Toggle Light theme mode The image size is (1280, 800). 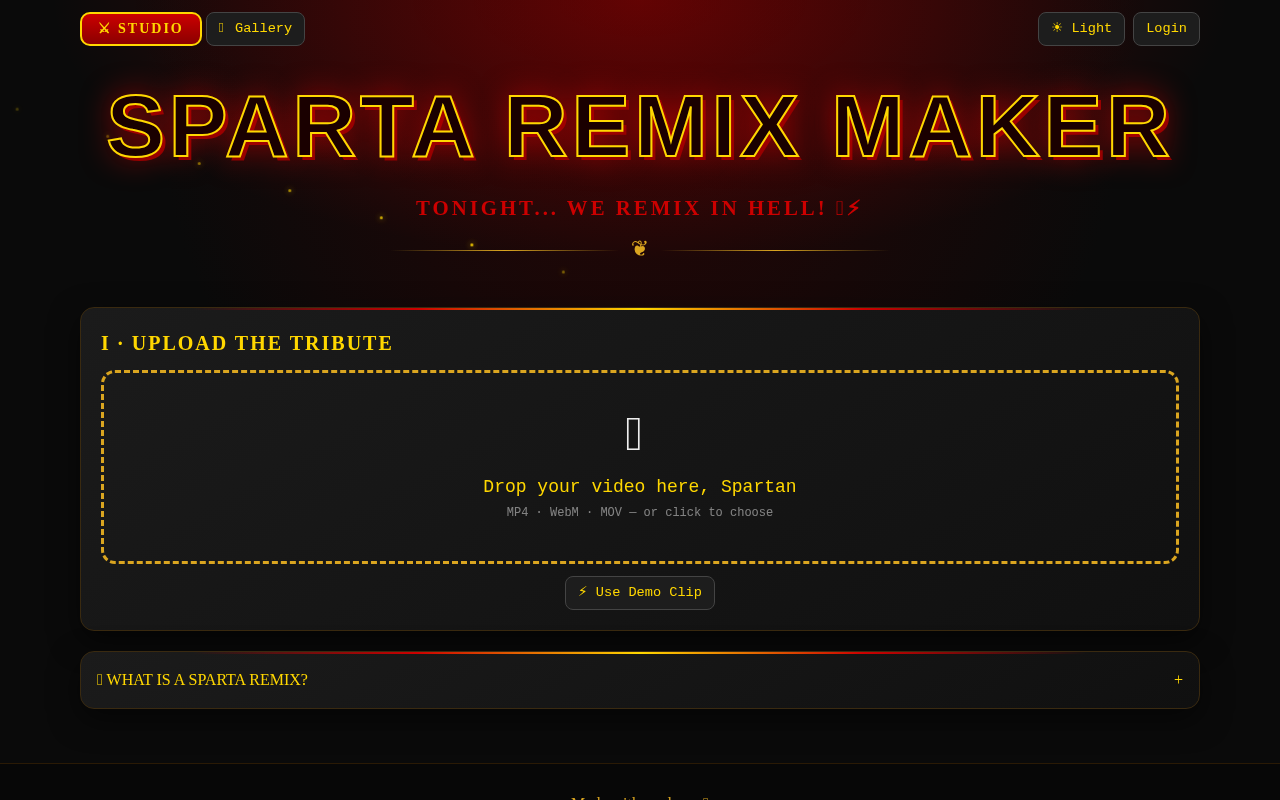[x=1081, y=29]
